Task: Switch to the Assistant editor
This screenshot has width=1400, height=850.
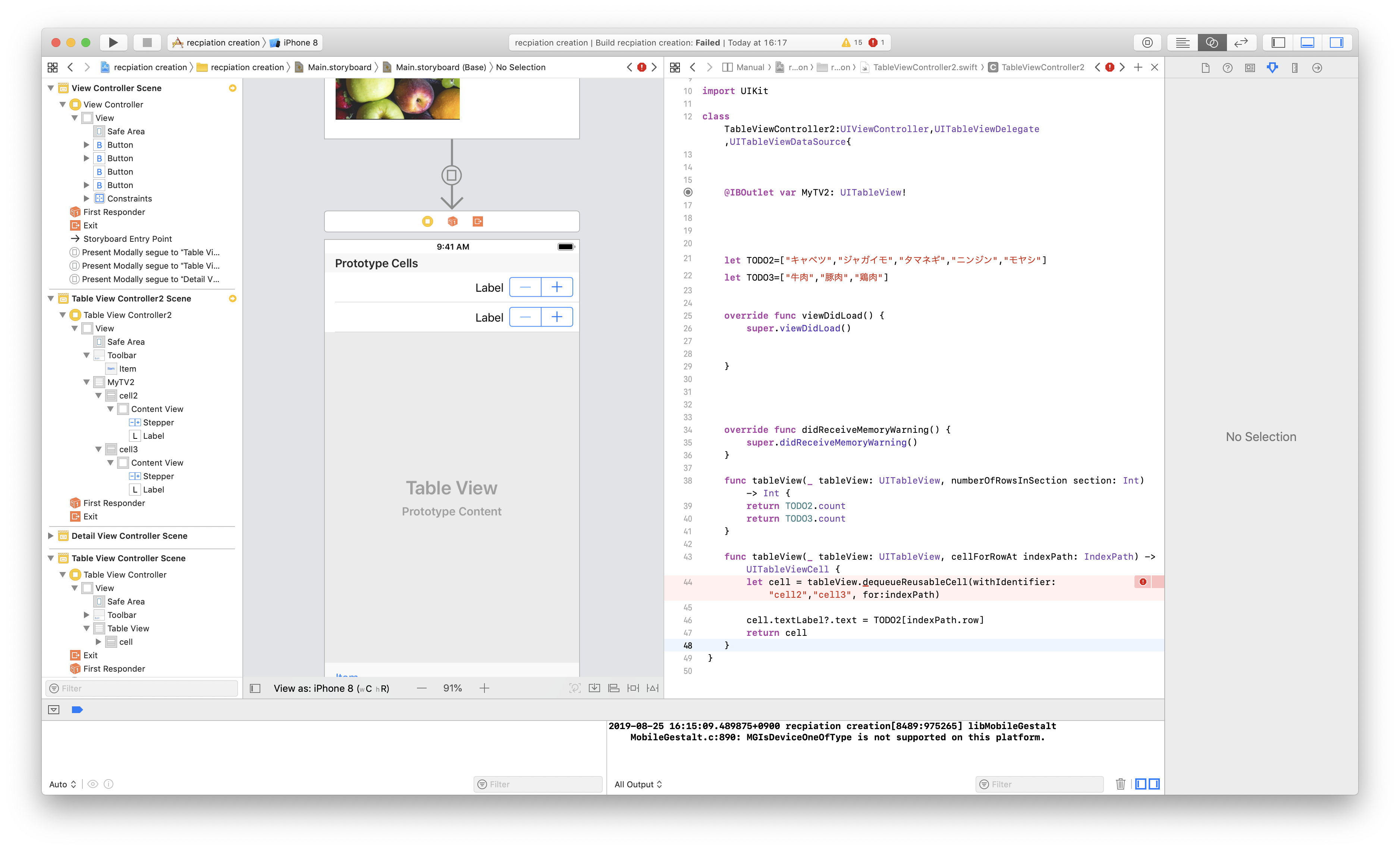Action: point(1212,42)
